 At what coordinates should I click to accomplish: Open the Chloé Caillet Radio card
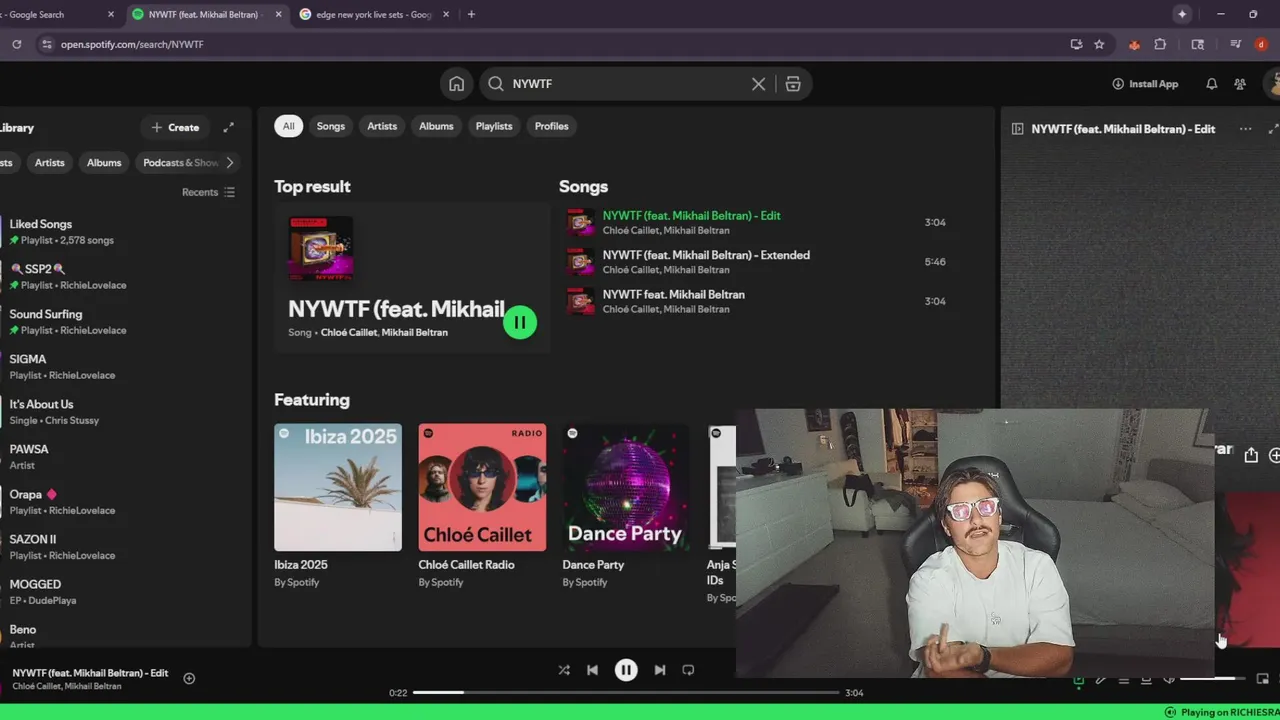tap(482, 507)
